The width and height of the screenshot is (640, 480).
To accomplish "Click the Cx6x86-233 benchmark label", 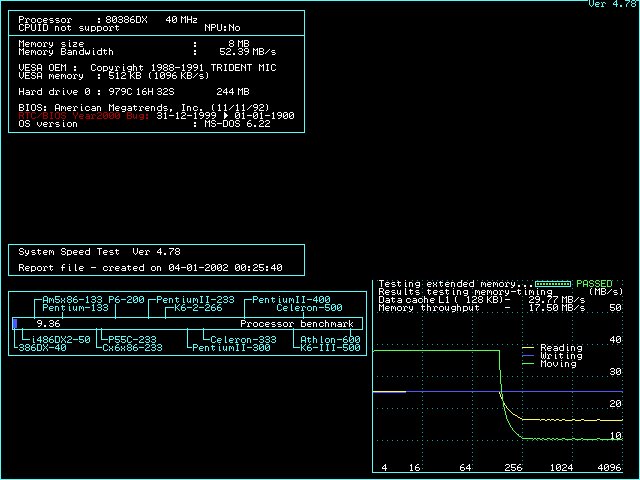I will pos(132,347).
